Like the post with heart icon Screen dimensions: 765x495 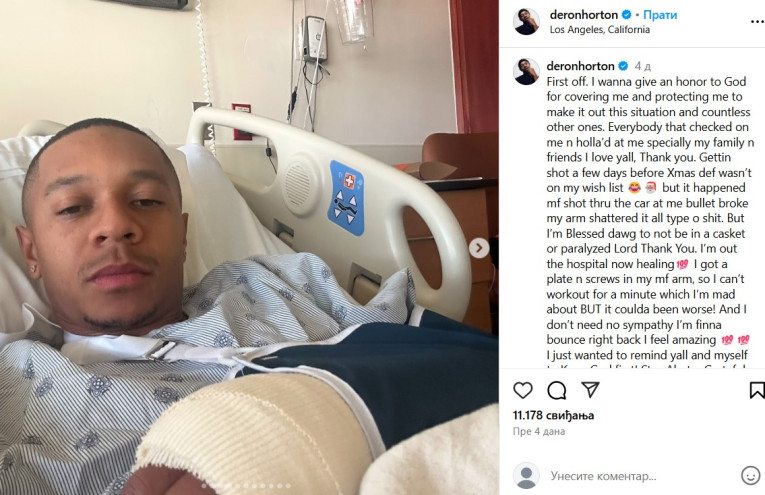[x=523, y=390]
